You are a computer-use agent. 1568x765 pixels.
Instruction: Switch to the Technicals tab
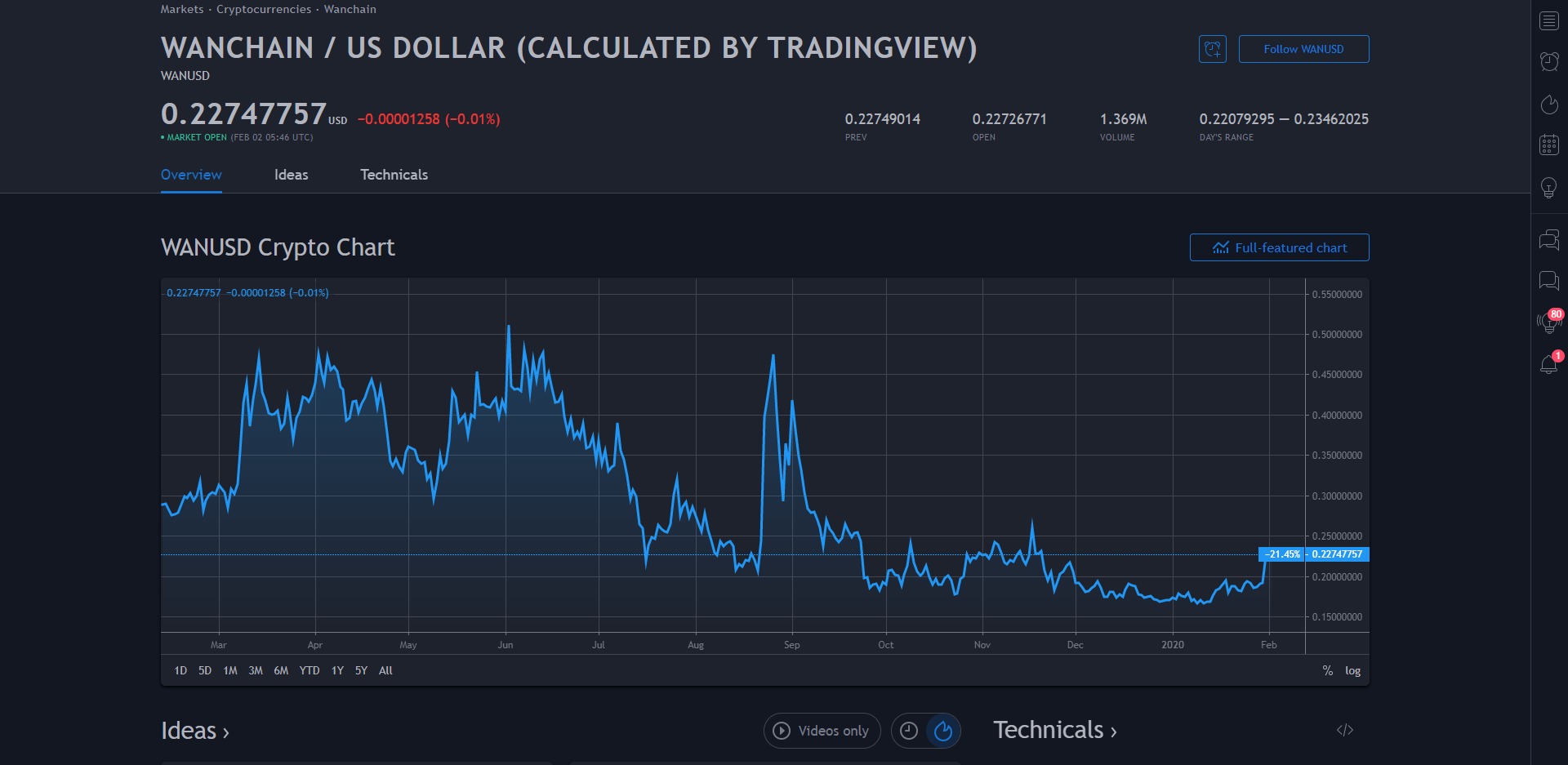394,175
